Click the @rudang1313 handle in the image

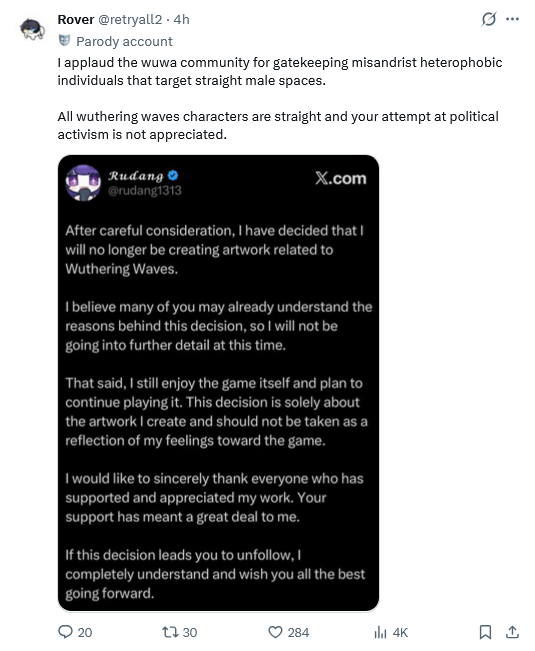(x=145, y=191)
